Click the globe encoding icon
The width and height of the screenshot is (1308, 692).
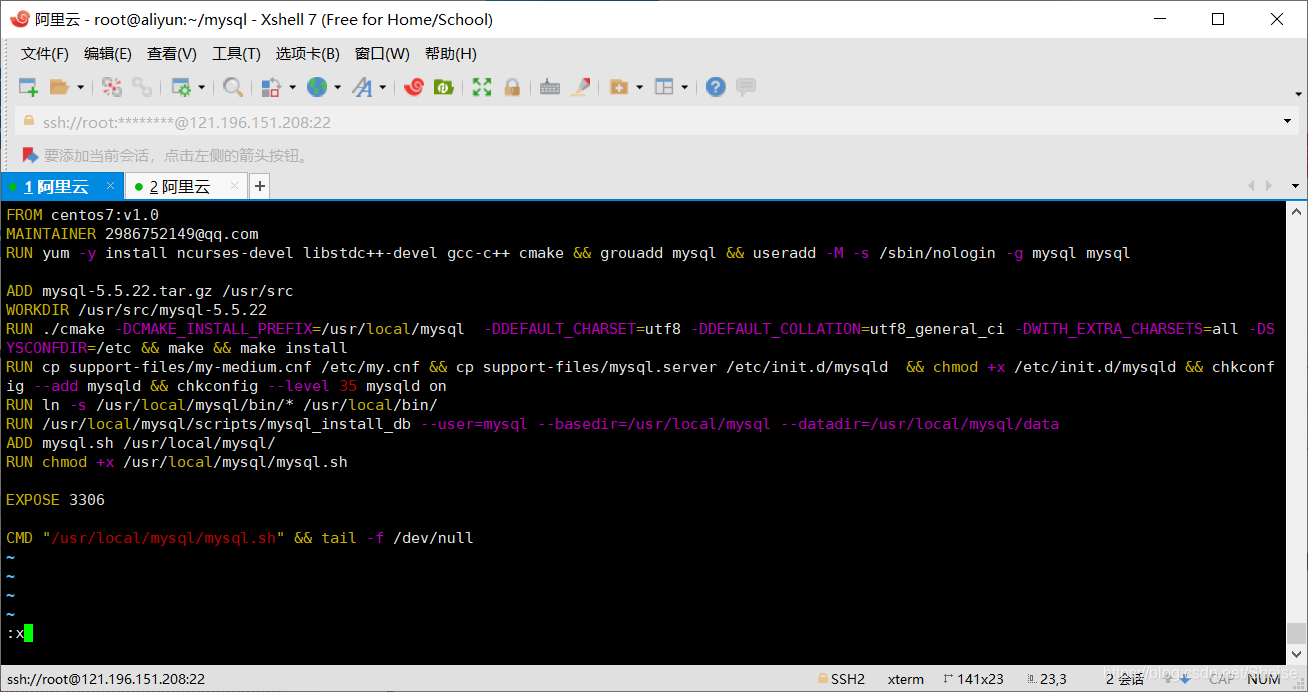(317, 87)
